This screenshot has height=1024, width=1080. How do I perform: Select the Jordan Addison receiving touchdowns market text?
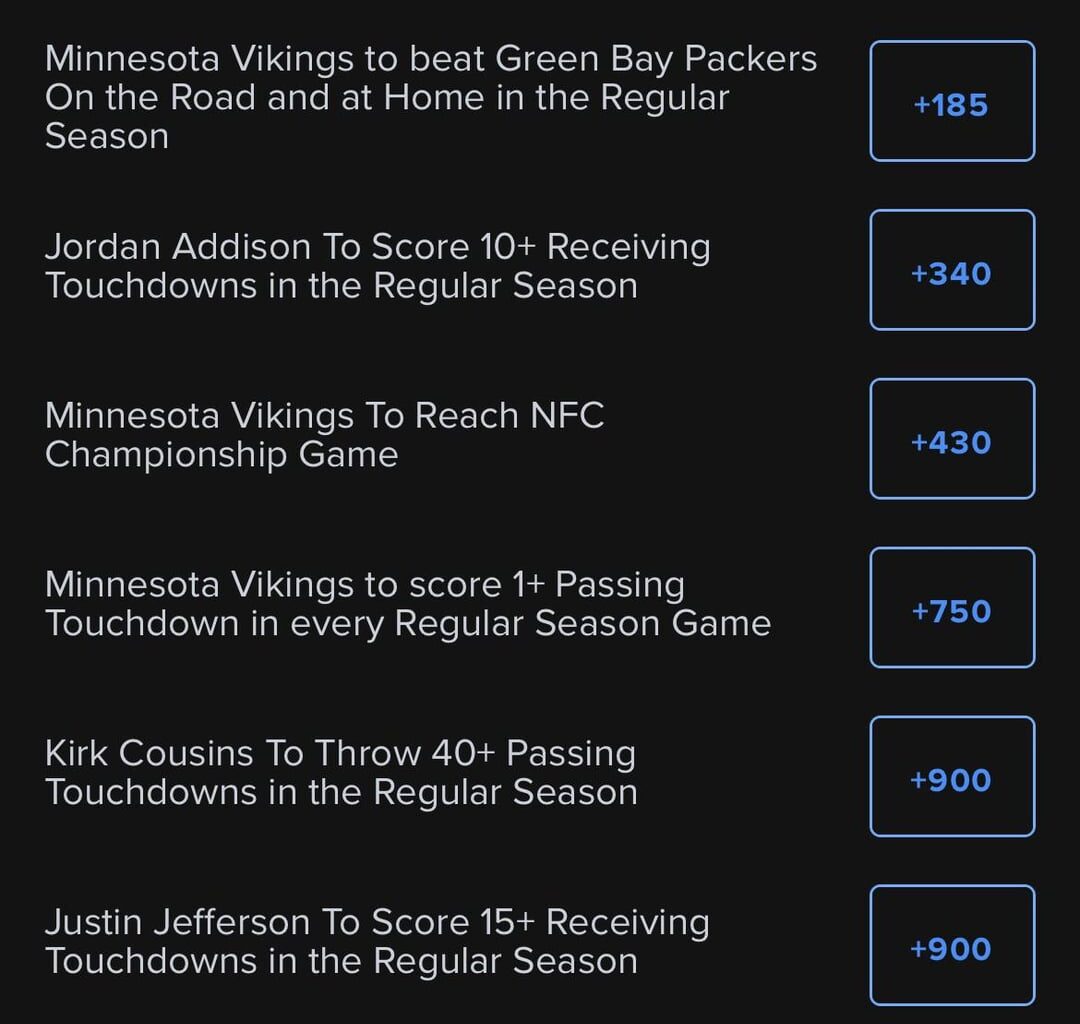pos(377,266)
